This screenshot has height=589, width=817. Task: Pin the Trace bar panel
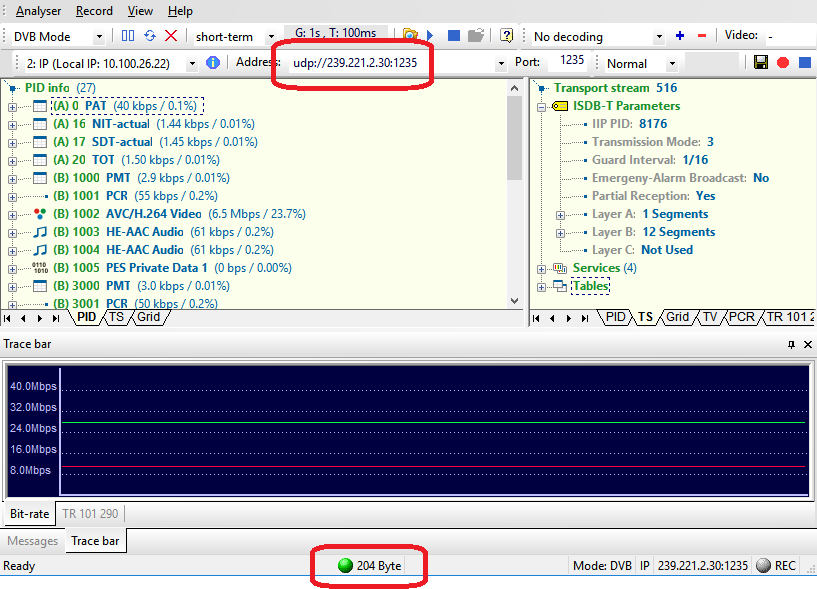click(x=791, y=345)
